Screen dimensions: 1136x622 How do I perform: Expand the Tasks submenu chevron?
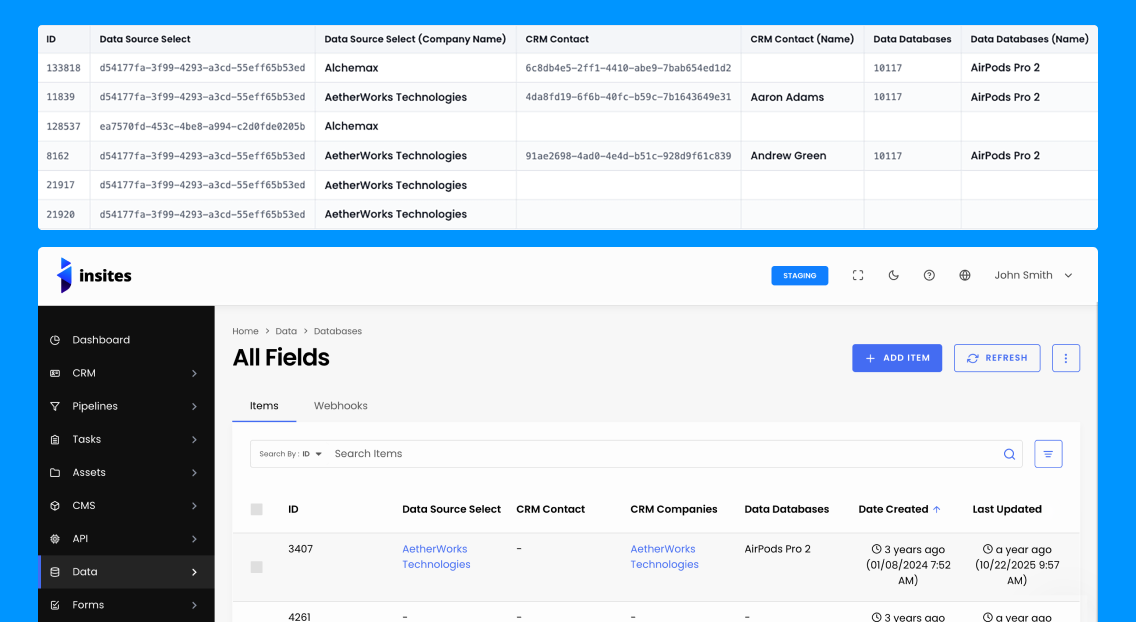click(x=194, y=440)
